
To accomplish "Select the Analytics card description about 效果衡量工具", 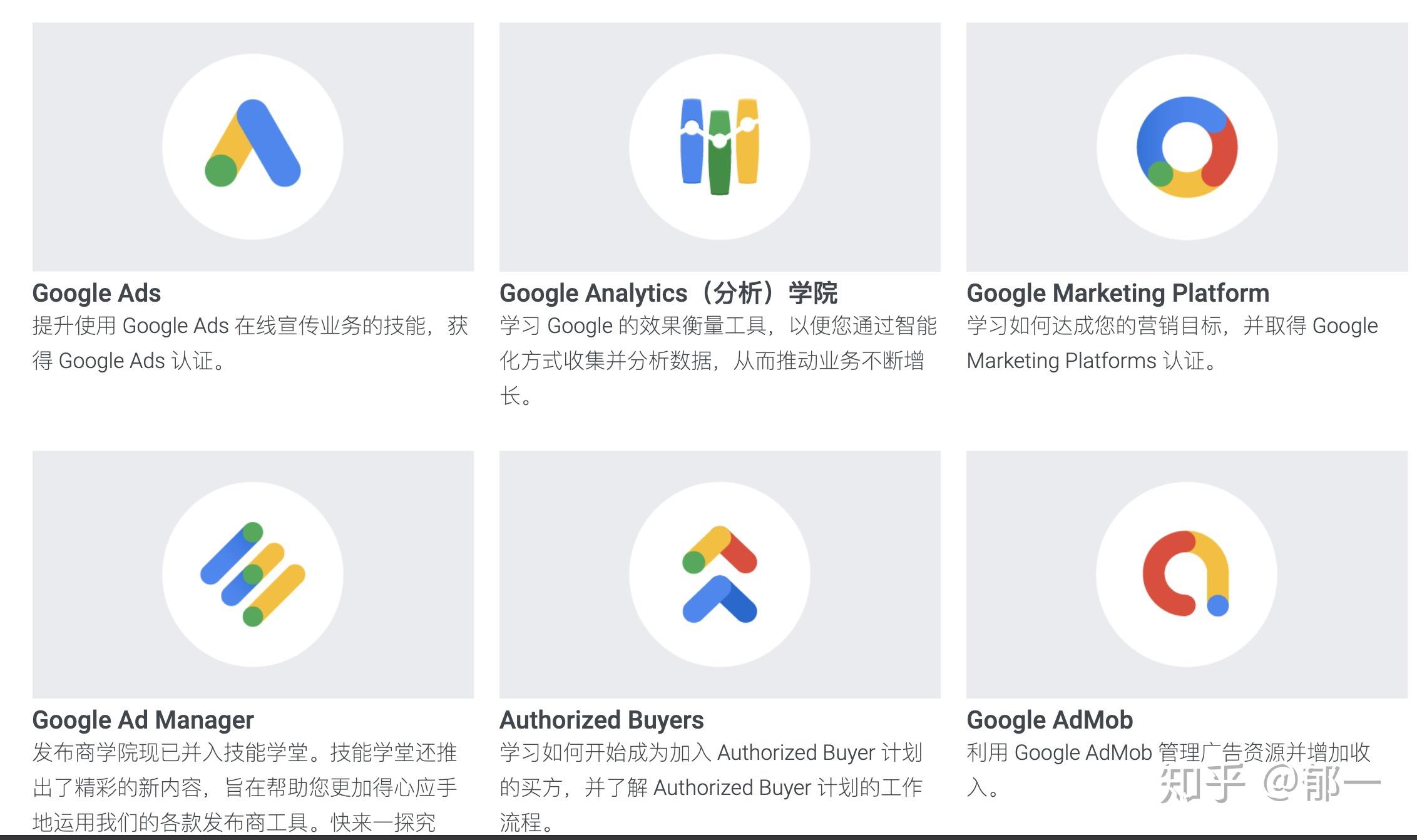I will pyautogui.click(x=719, y=361).
